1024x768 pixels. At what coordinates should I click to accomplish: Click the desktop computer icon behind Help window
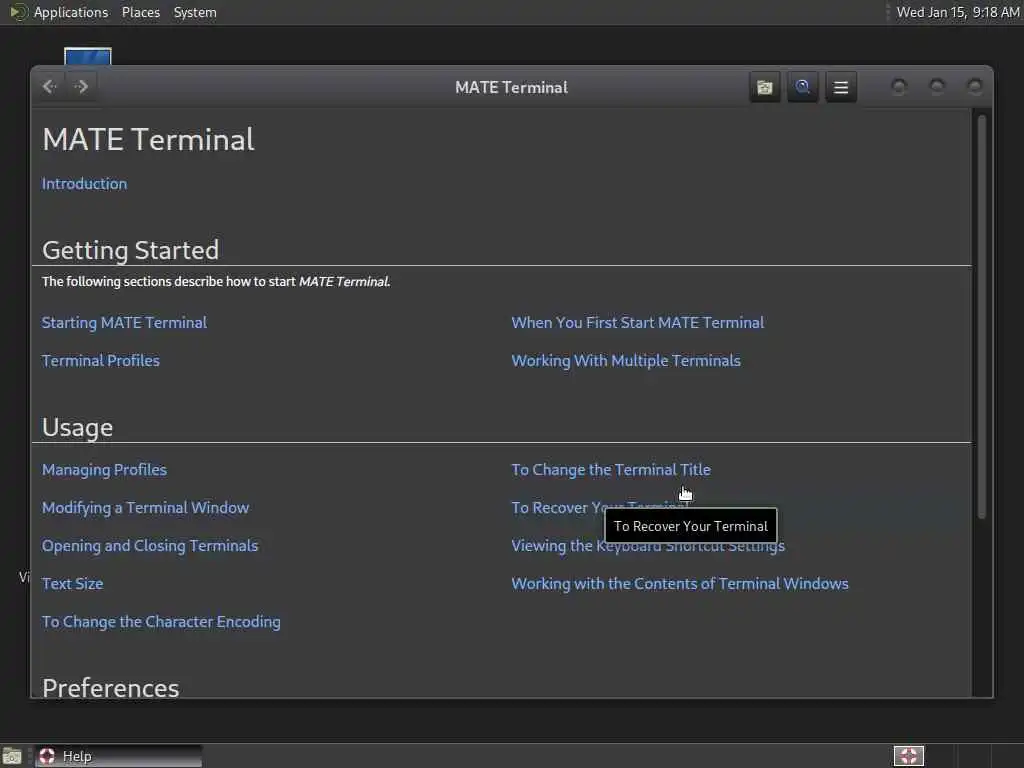tap(88, 56)
